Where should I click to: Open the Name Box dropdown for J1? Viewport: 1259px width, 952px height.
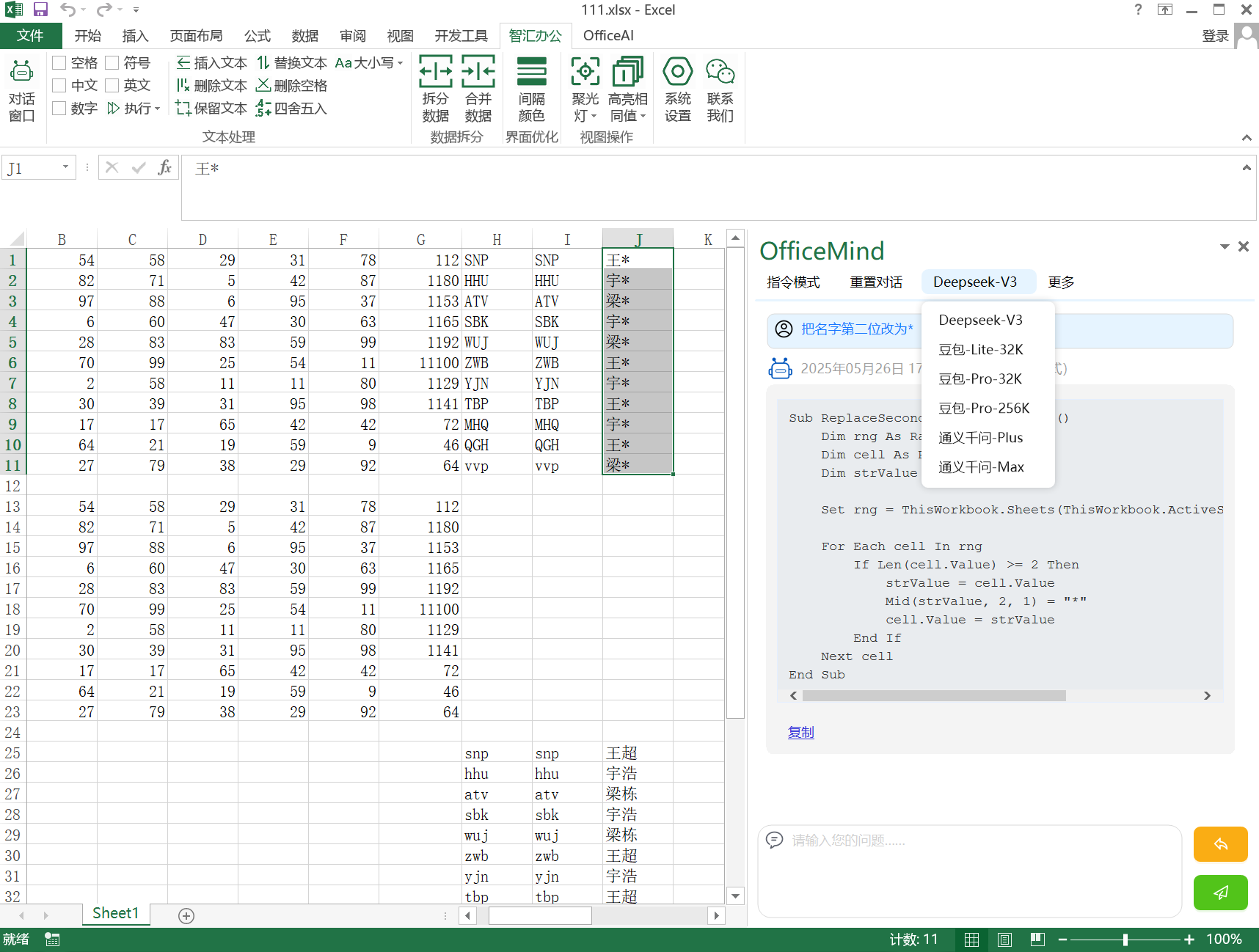(x=65, y=168)
